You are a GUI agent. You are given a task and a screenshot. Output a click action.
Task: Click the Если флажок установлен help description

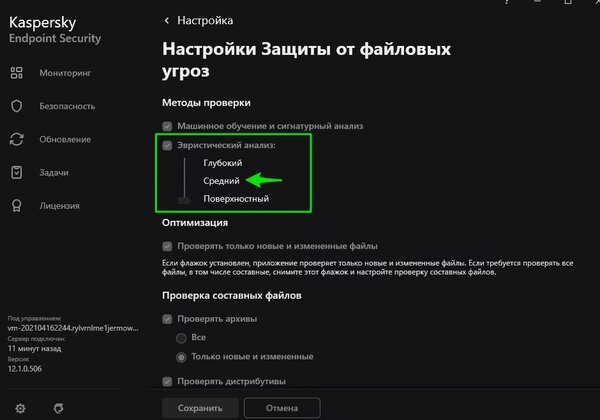(367, 268)
